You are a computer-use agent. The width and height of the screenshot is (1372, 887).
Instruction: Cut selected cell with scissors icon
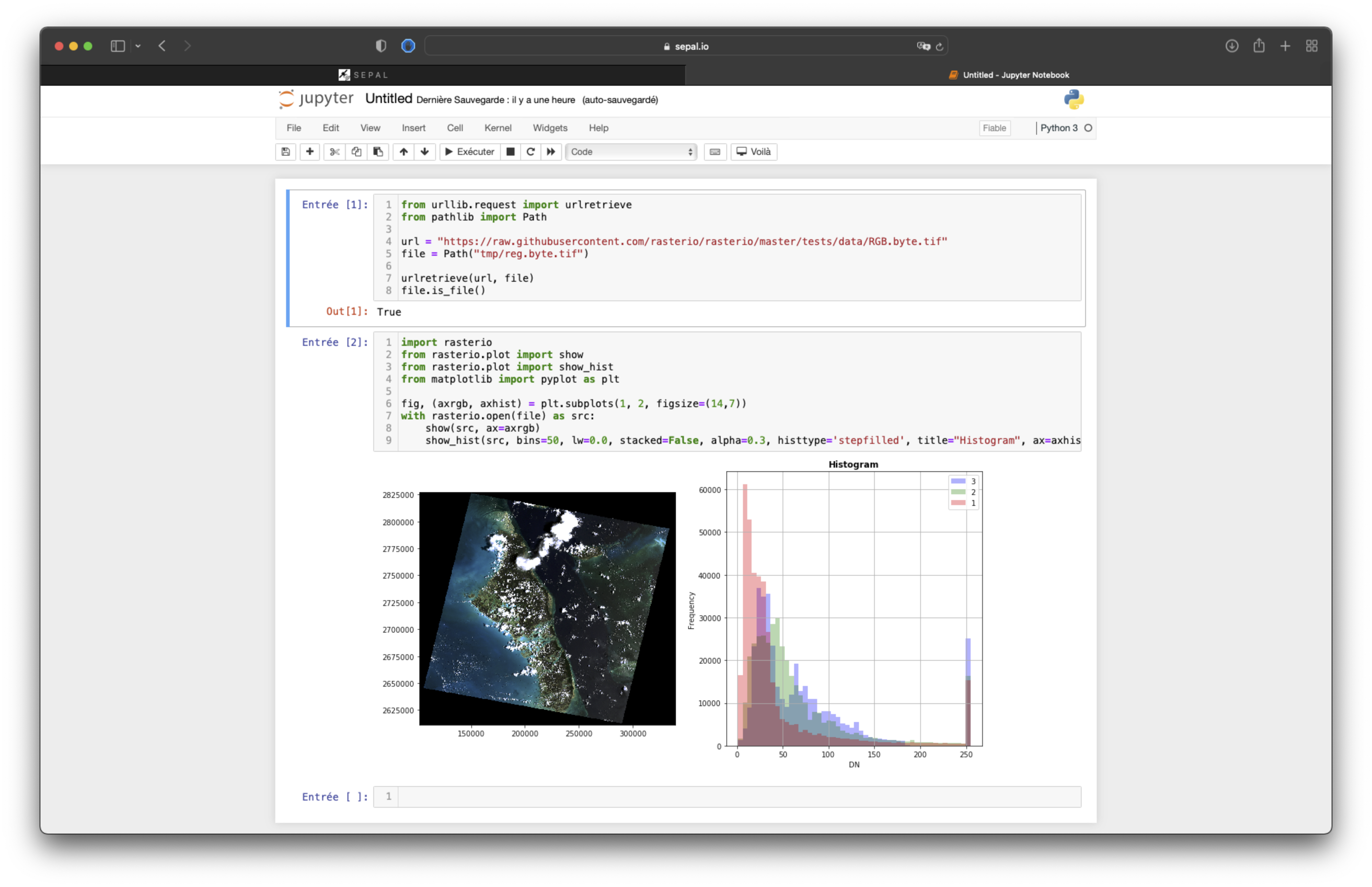pyautogui.click(x=334, y=151)
